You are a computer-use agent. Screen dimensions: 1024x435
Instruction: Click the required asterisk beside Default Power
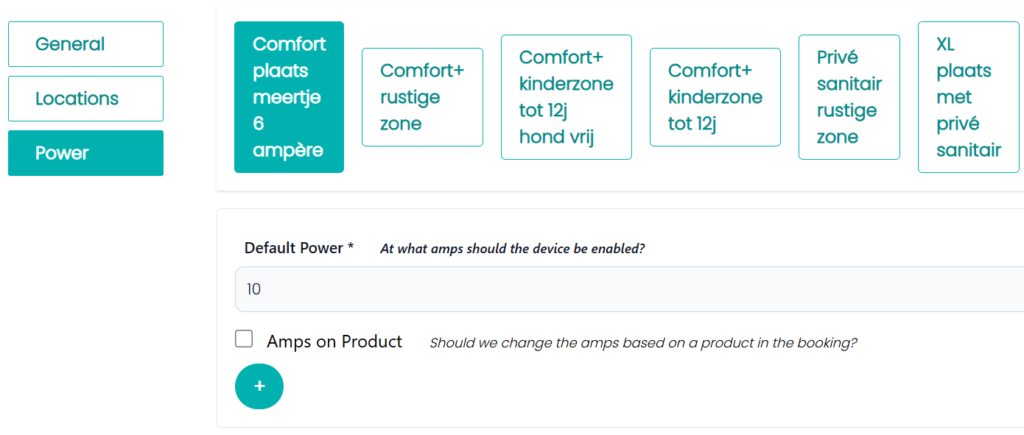point(350,248)
